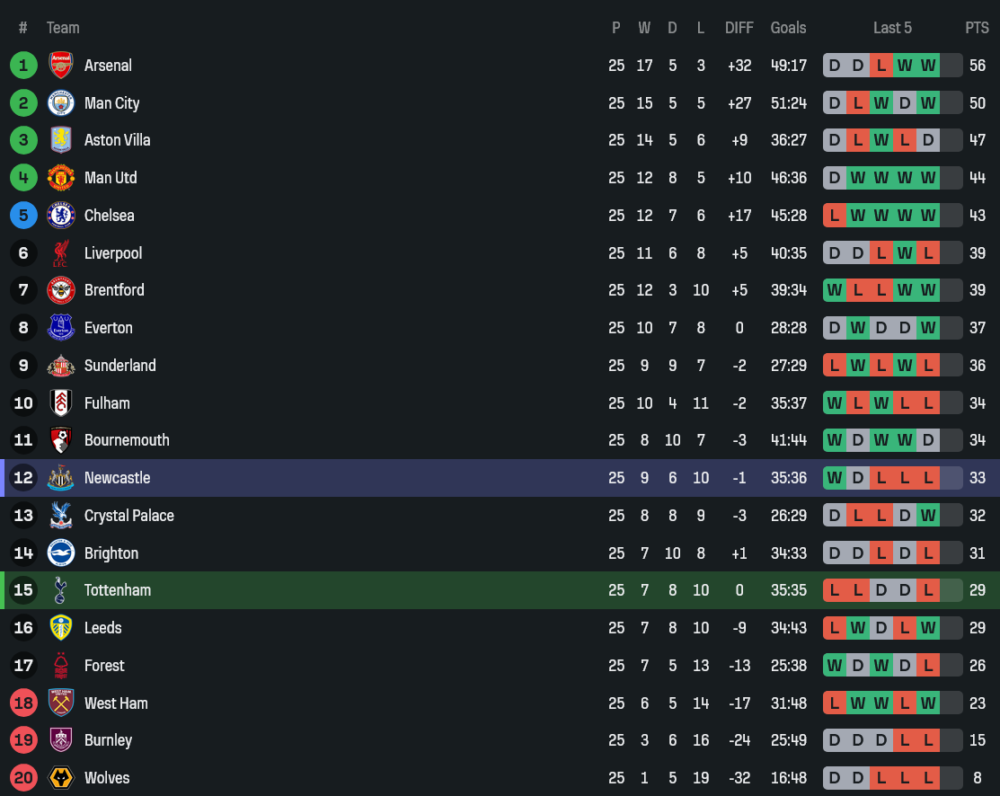Select the Liverpool club badge
The image size is (1000, 796).
click(61, 253)
